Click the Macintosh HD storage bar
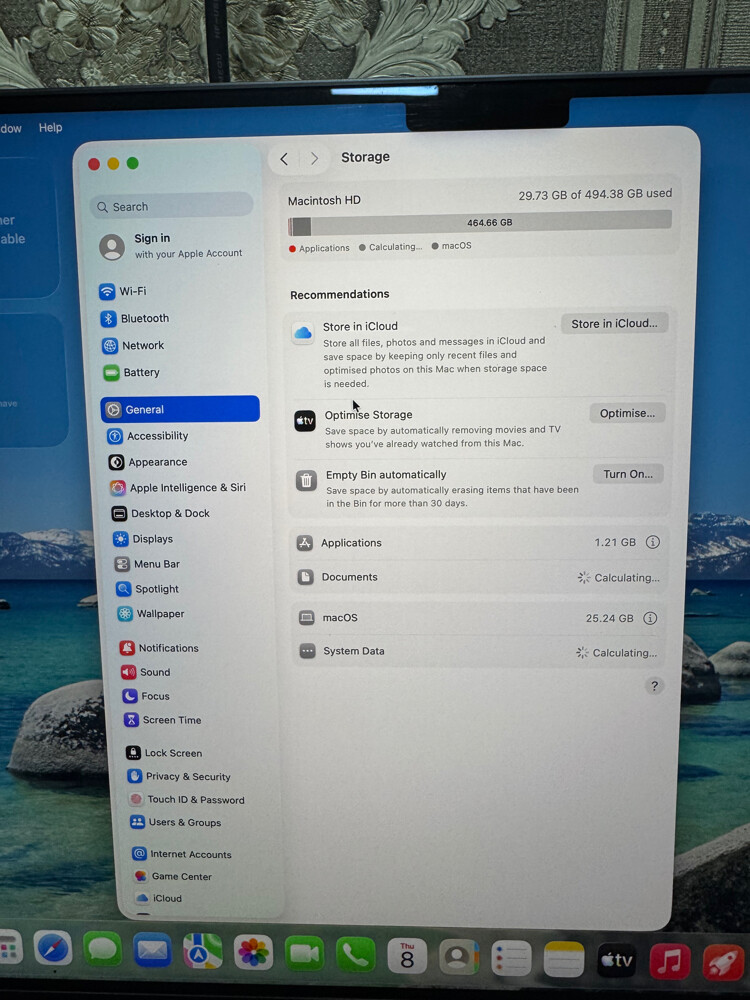The image size is (750, 1000). (x=480, y=224)
